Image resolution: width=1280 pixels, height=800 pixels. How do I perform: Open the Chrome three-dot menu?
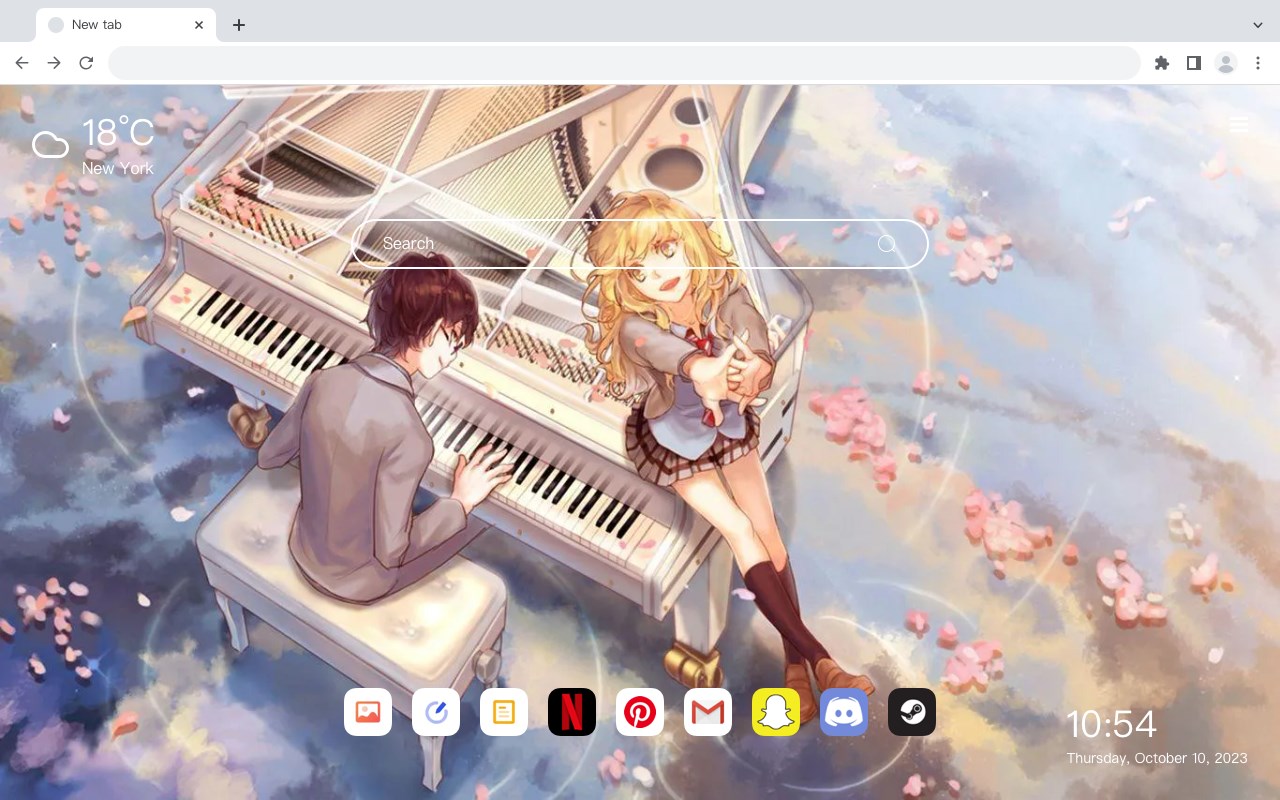pos(1258,63)
